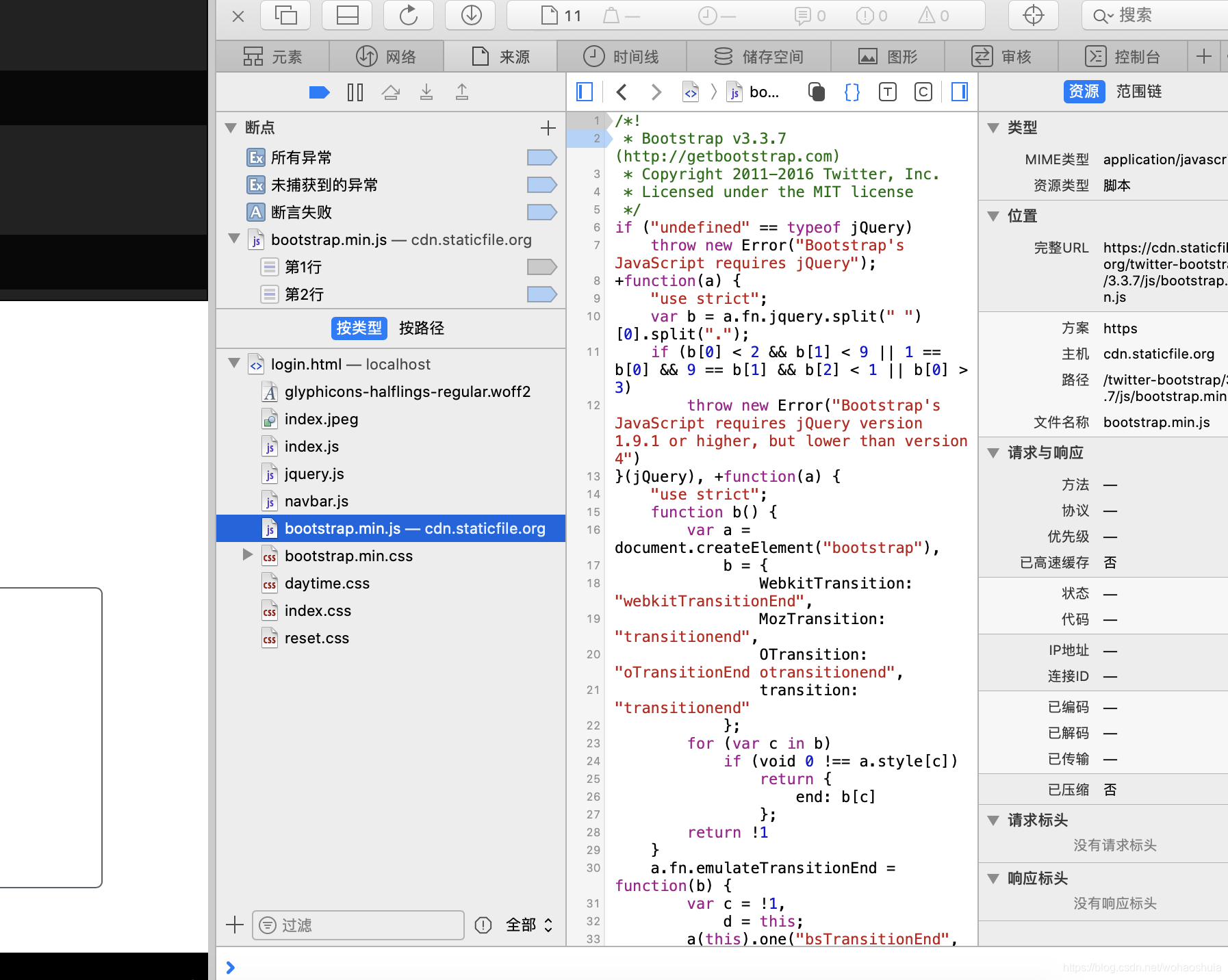Switch to the 网络 tab

[386, 56]
